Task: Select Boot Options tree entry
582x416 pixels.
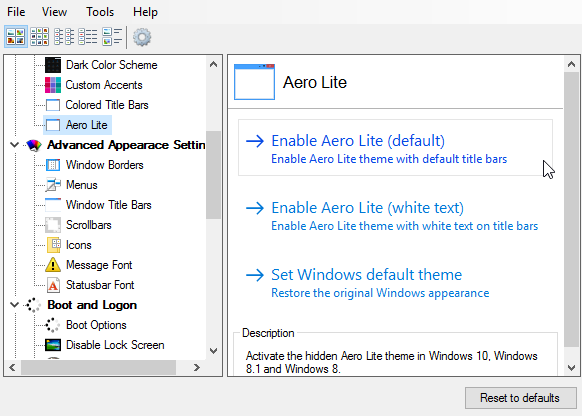Action: tap(96, 325)
